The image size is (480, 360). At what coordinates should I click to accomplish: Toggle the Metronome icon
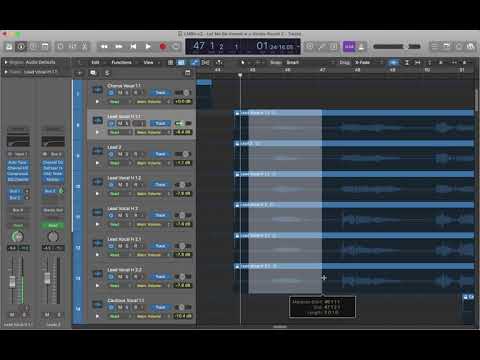point(361,47)
